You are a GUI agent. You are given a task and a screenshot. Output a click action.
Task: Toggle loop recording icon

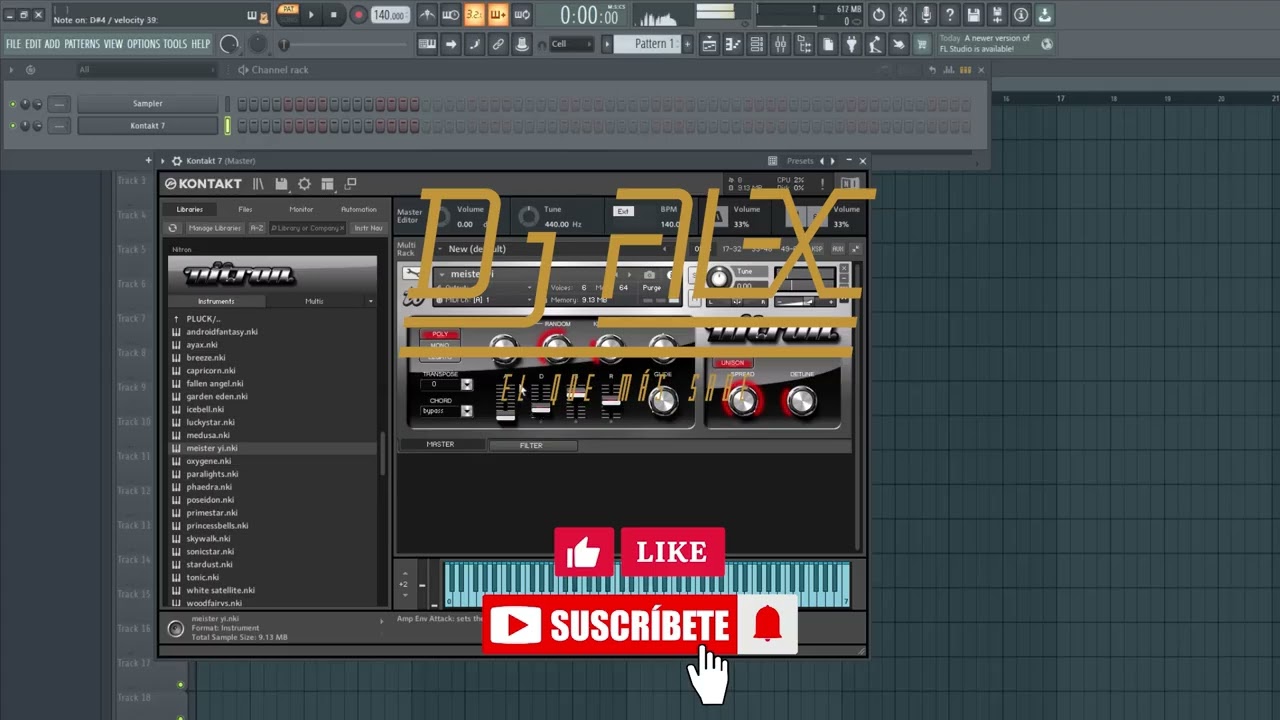(x=523, y=15)
